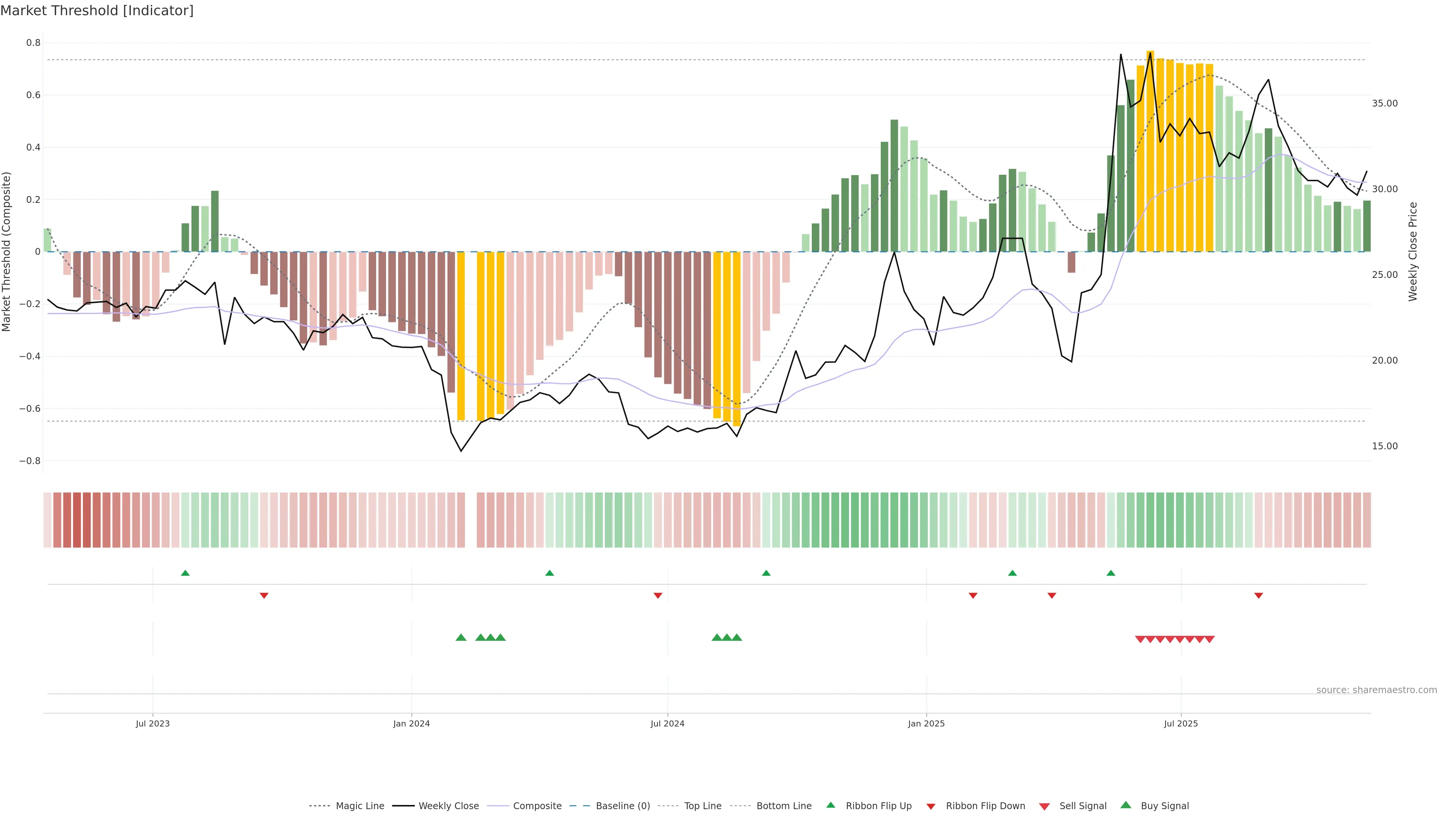Click the Market Threshold [Indicator] title
Viewport: 1456px width, 819px height.
pos(97,11)
